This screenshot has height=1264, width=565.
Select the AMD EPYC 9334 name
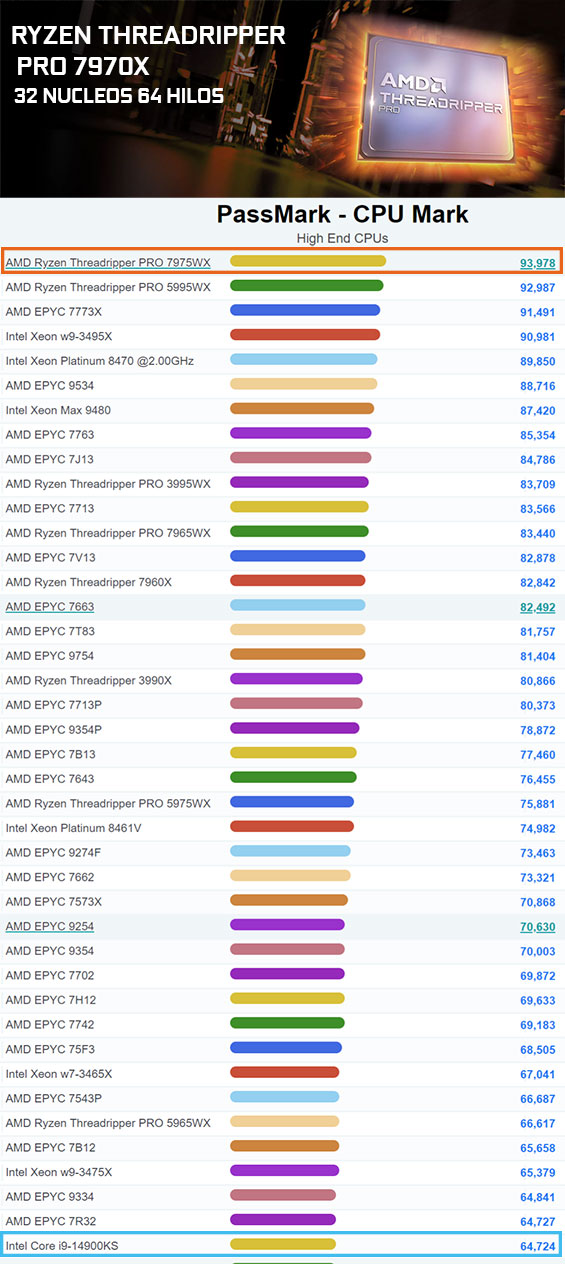(50, 1196)
